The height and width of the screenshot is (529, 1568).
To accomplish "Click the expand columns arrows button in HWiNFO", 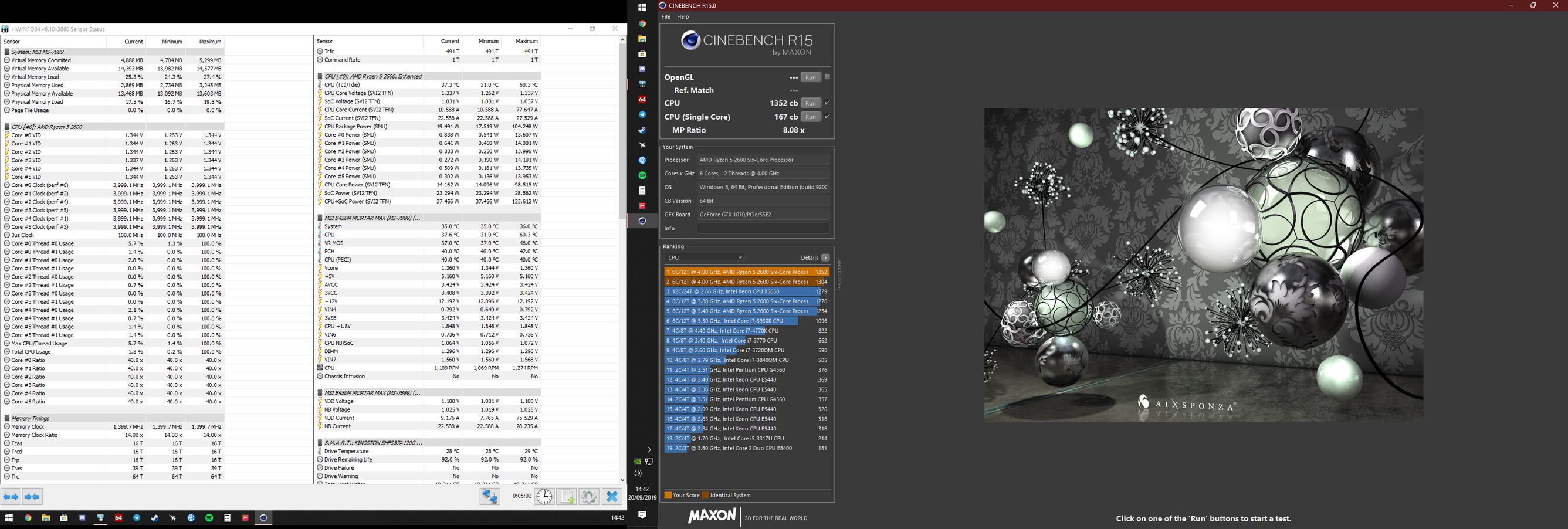I will tap(11, 497).
